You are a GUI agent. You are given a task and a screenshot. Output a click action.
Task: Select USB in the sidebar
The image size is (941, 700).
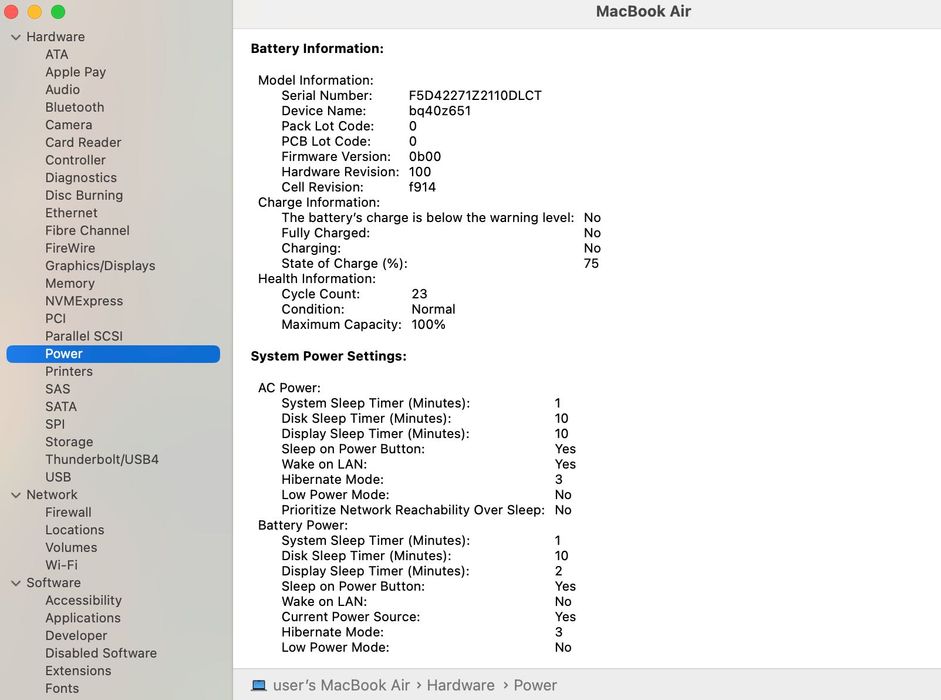[58, 477]
